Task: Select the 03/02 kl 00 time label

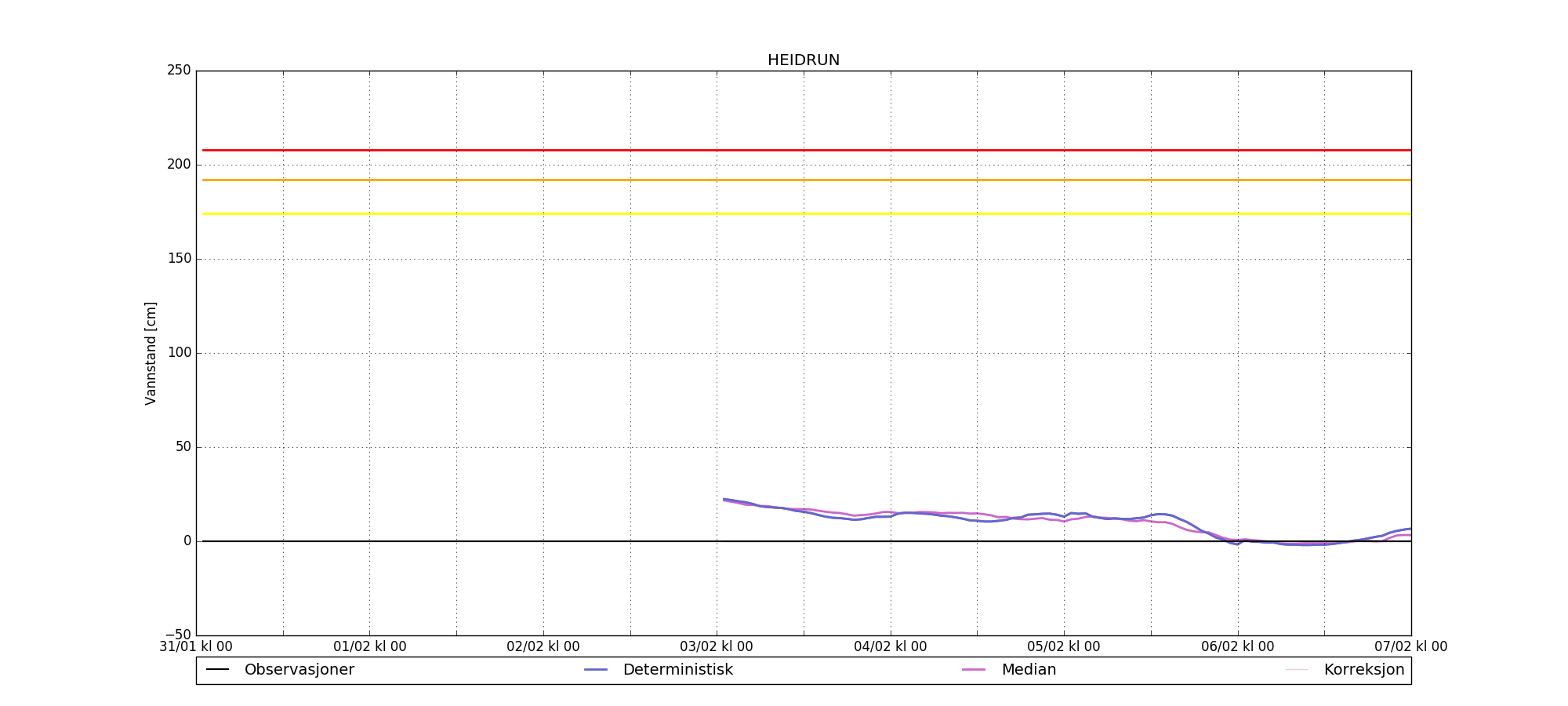Action: 717,647
